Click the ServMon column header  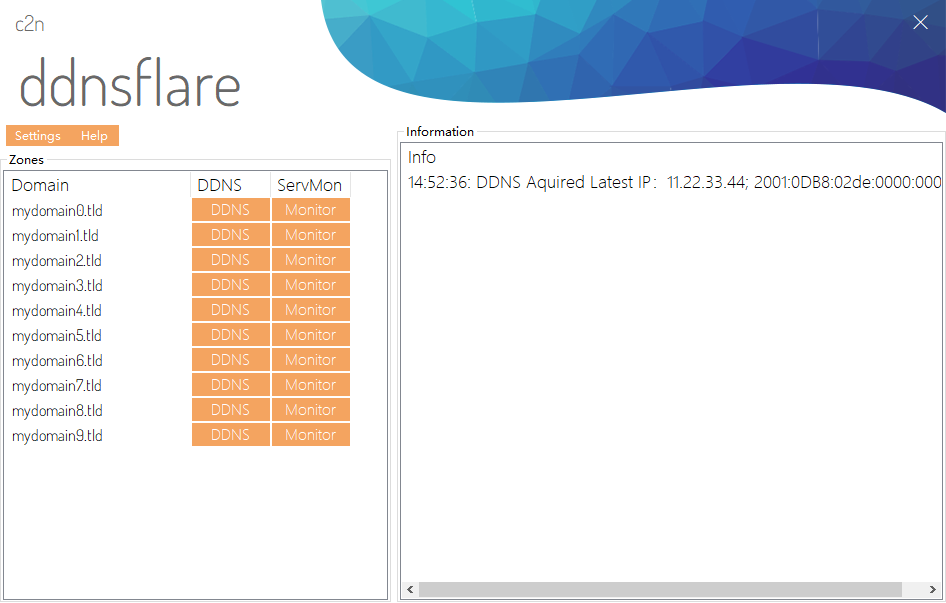pyautogui.click(x=310, y=185)
